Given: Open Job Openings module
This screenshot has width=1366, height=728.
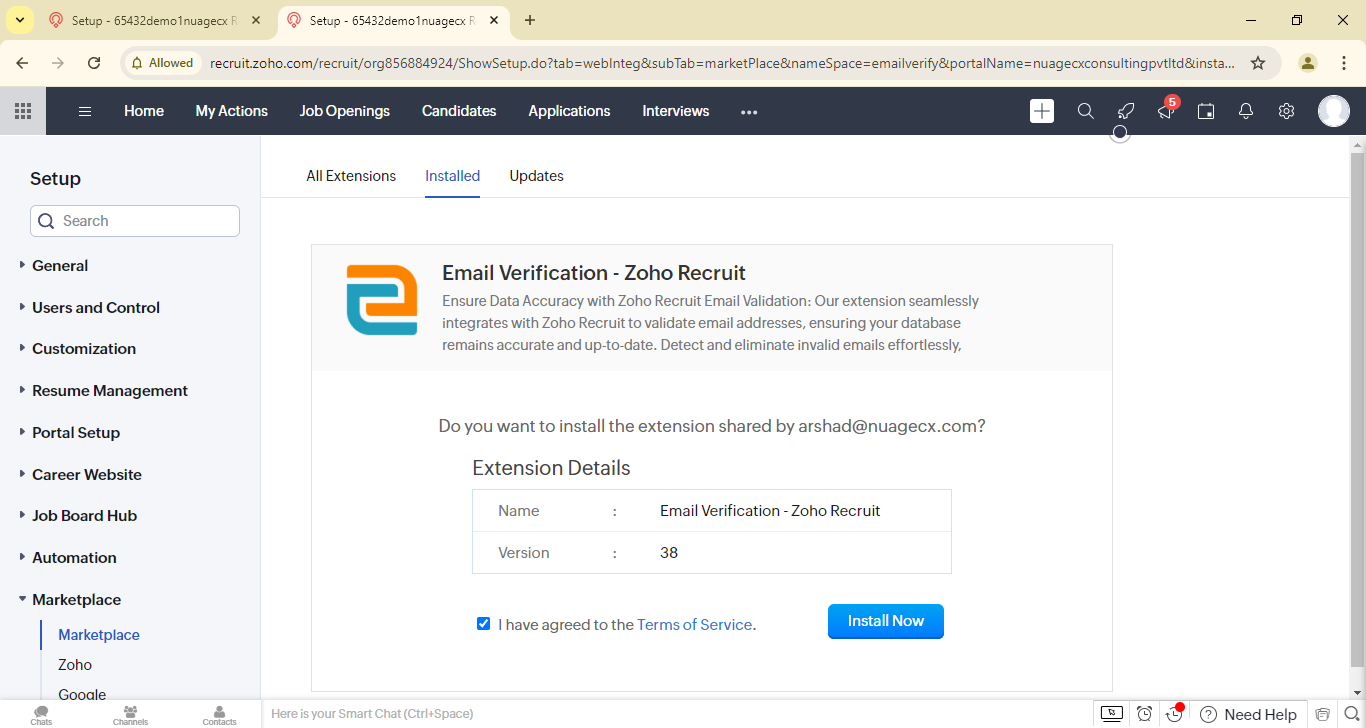Looking at the screenshot, I should (x=345, y=111).
